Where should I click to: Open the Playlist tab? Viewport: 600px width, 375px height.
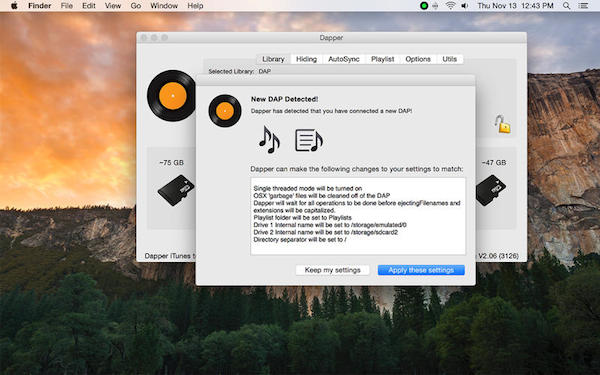pos(383,59)
